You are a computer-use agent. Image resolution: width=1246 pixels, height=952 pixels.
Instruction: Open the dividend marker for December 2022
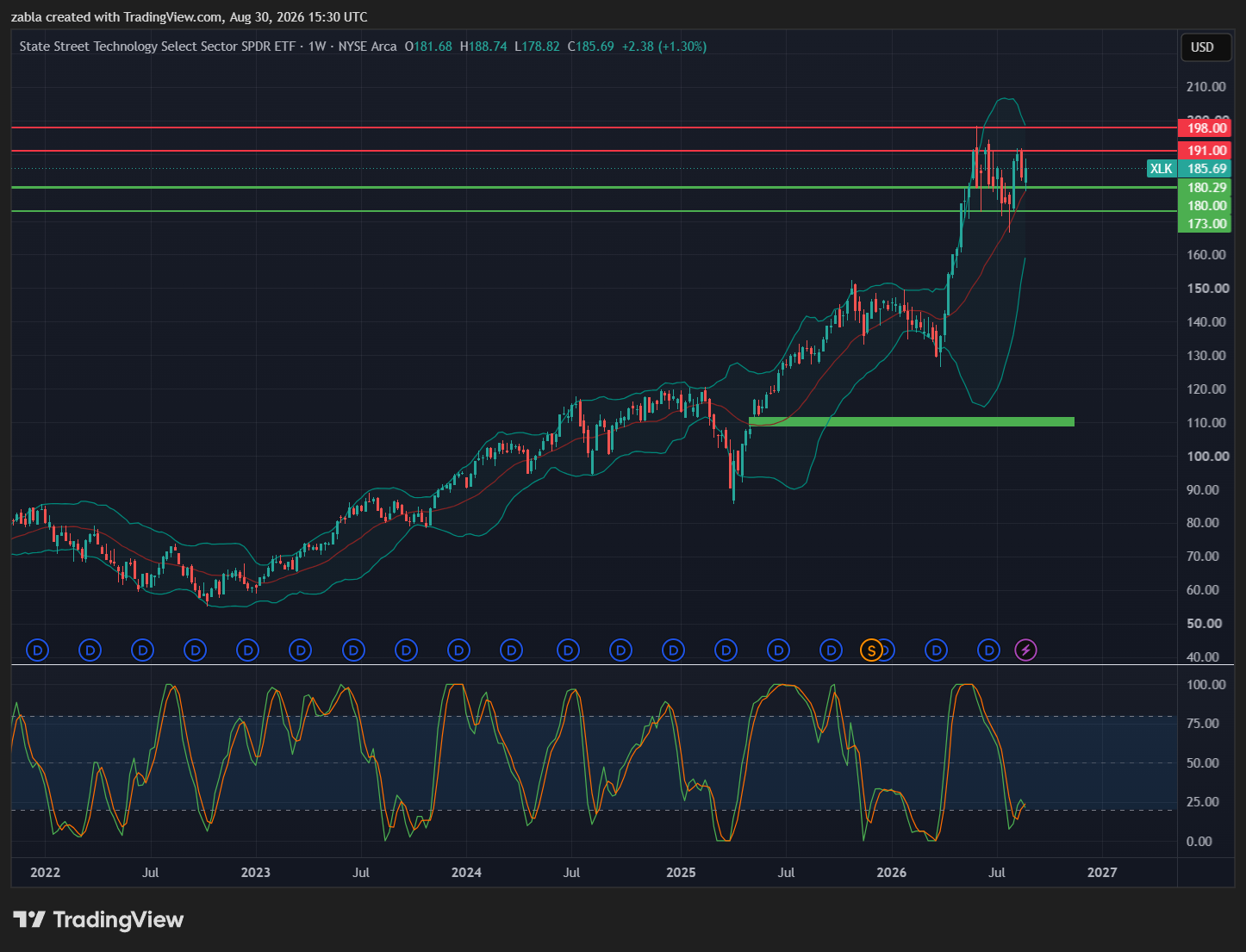[247, 650]
